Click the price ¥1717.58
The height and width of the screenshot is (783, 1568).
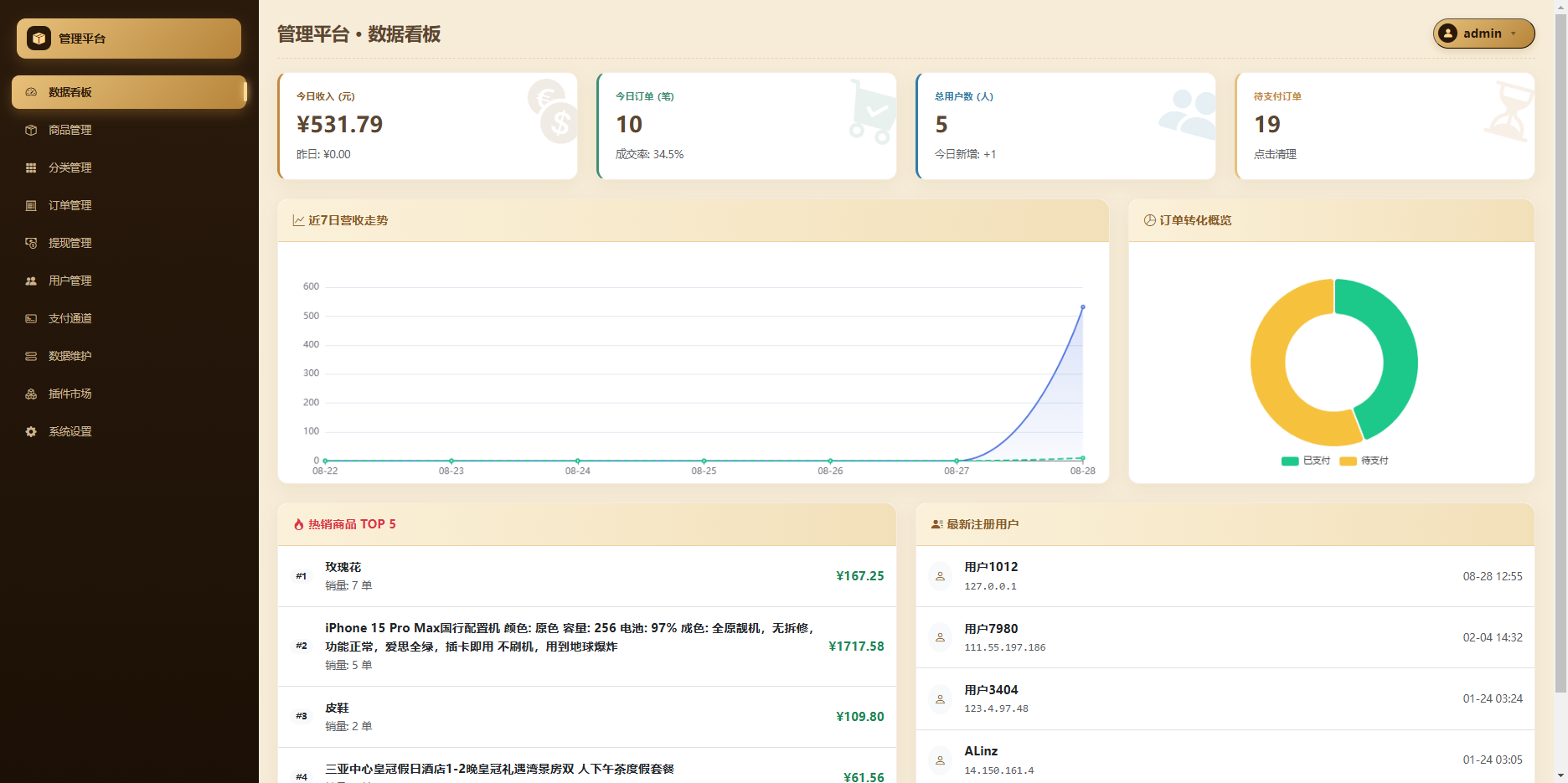tap(856, 646)
